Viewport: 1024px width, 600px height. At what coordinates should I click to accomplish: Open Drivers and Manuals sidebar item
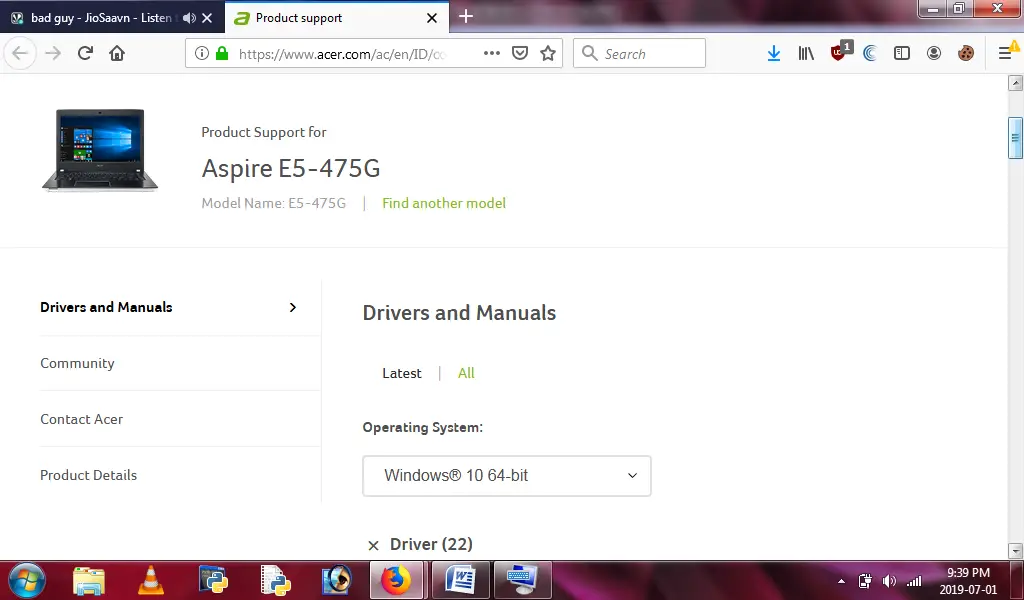tap(106, 307)
